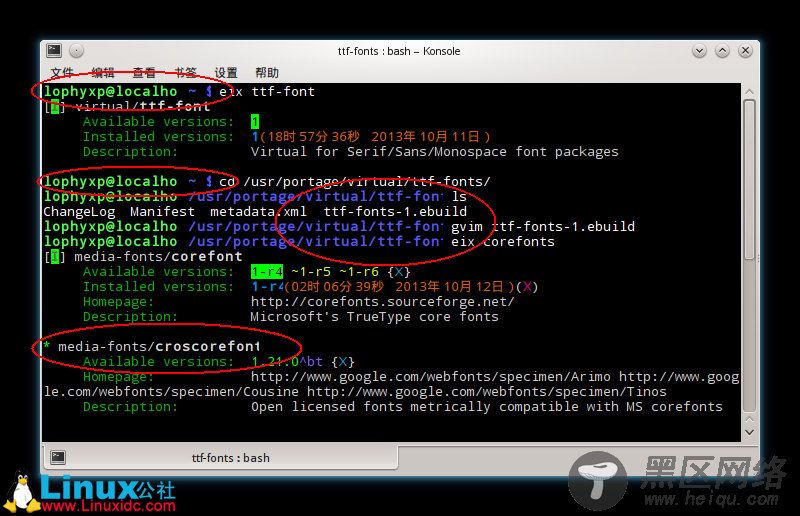
Task: Open the 设置 menu
Action: (x=226, y=72)
